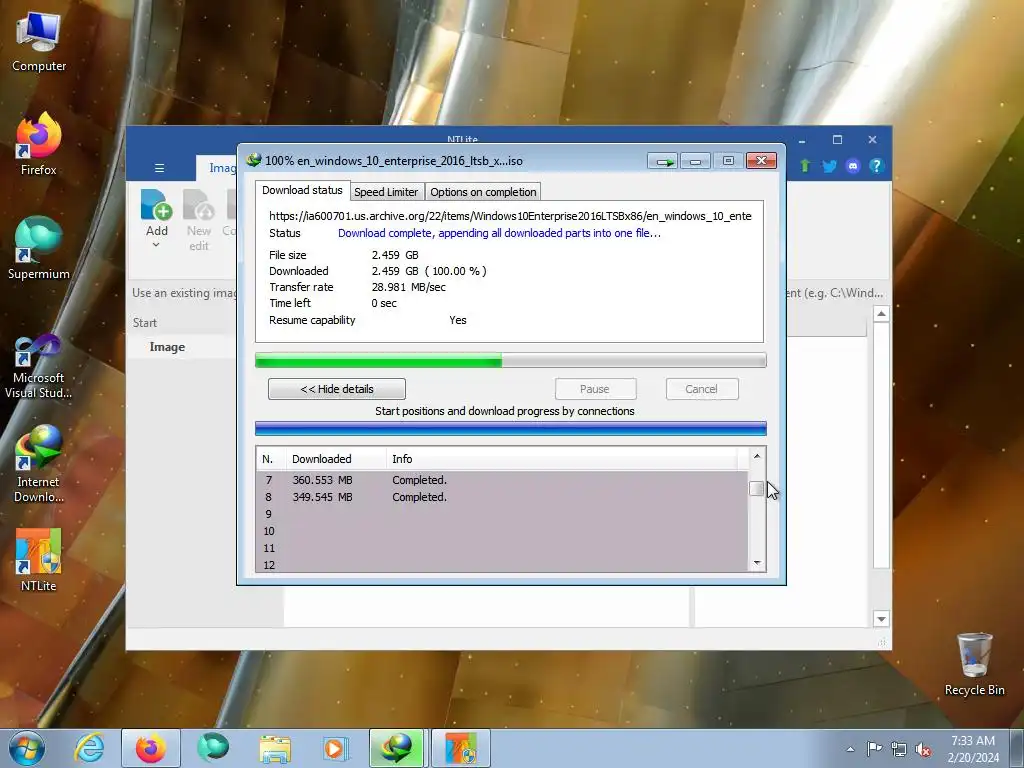This screenshot has height=768, width=1024.
Task: Select connection row 9
Action: point(502,514)
